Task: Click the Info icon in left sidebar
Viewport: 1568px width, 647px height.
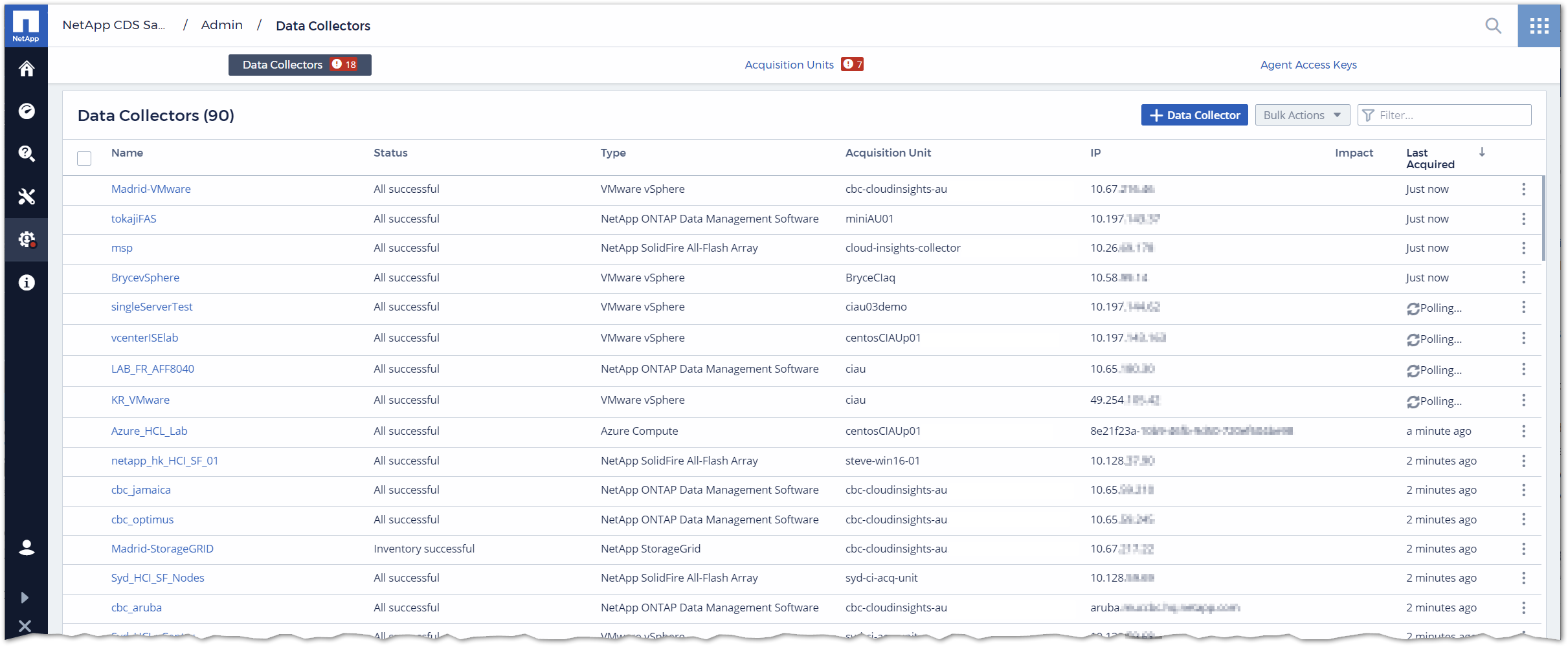Action: [26, 282]
